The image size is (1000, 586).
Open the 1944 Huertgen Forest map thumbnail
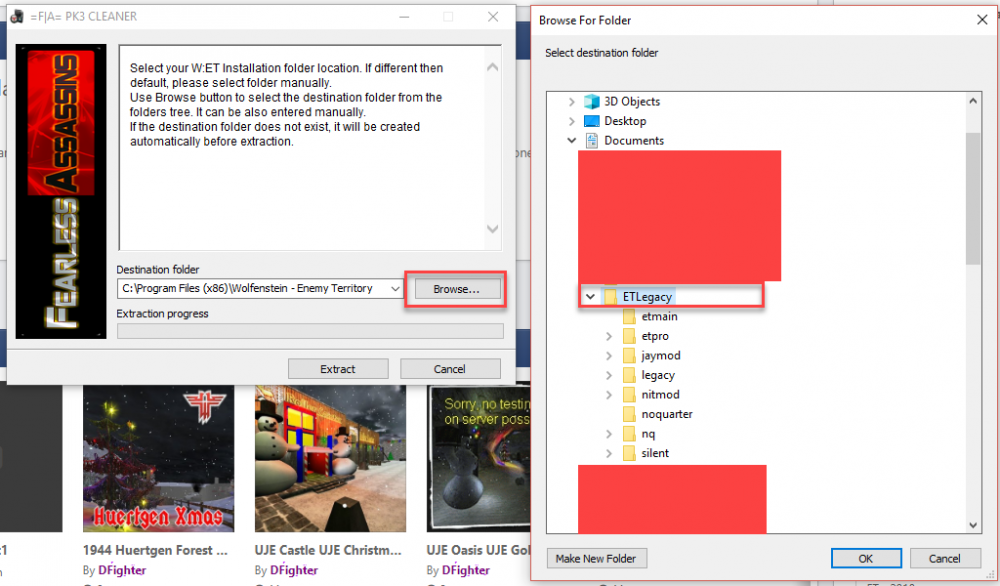[x=158, y=458]
